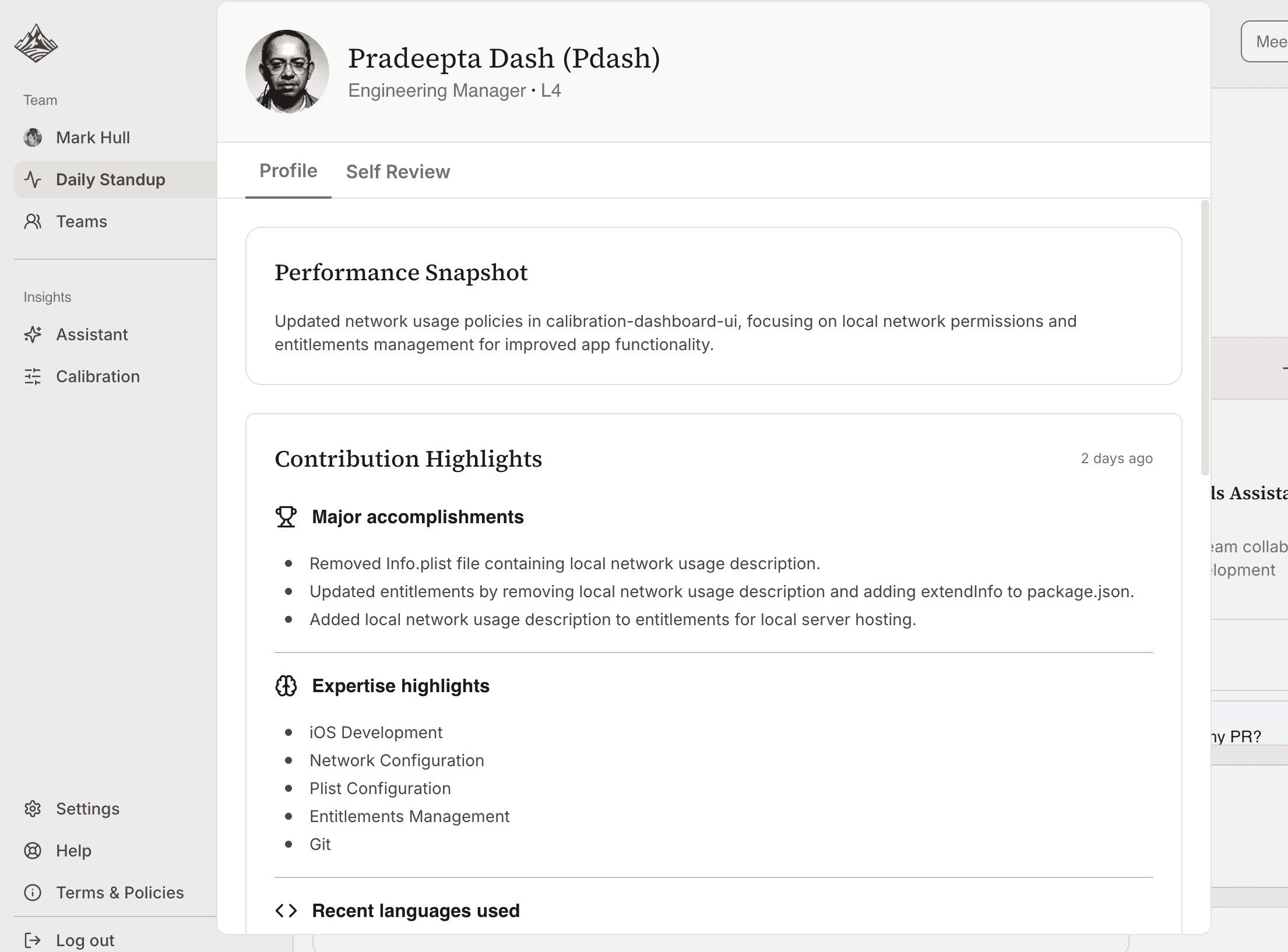Click the Expertise highlights brain icon
The image size is (1288, 952).
point(286,686)
